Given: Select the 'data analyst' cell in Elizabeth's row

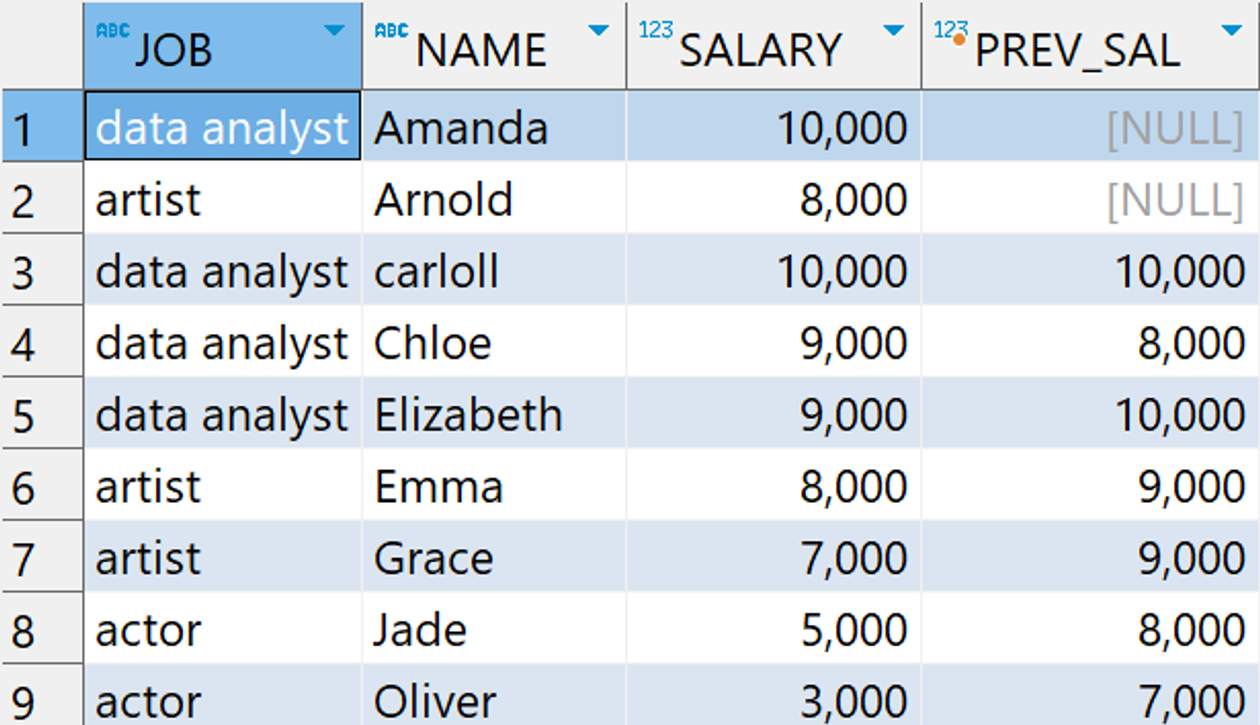Looking at the screenshot, I should [223, 414].
